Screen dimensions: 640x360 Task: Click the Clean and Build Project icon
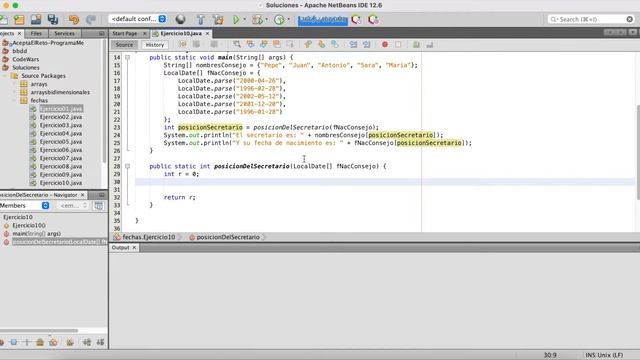coord(218,19)
